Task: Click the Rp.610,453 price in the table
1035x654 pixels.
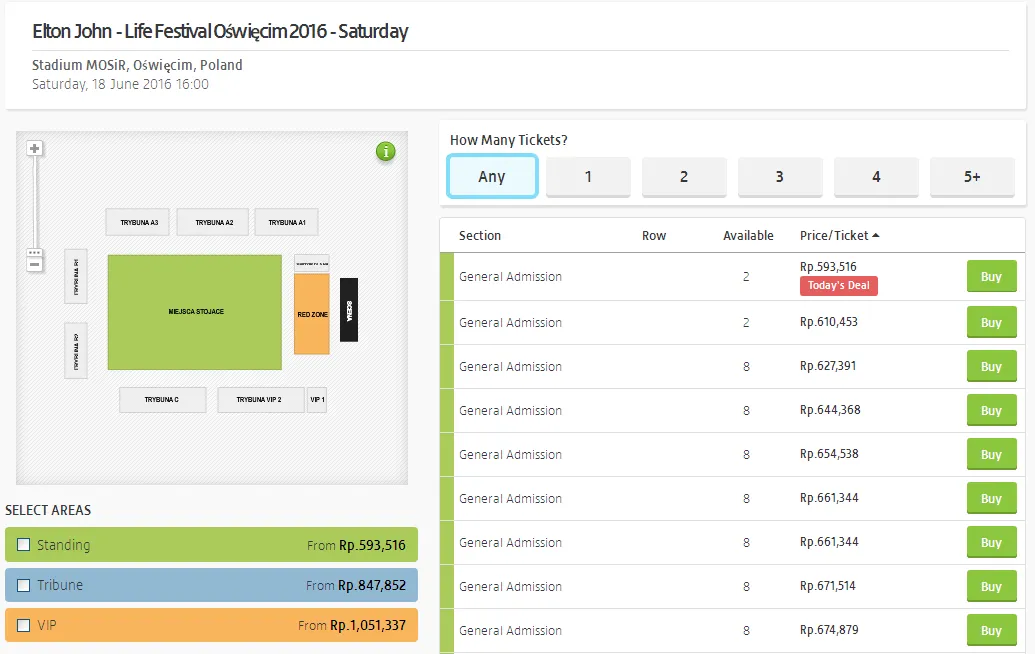Action: coord(829,322)
